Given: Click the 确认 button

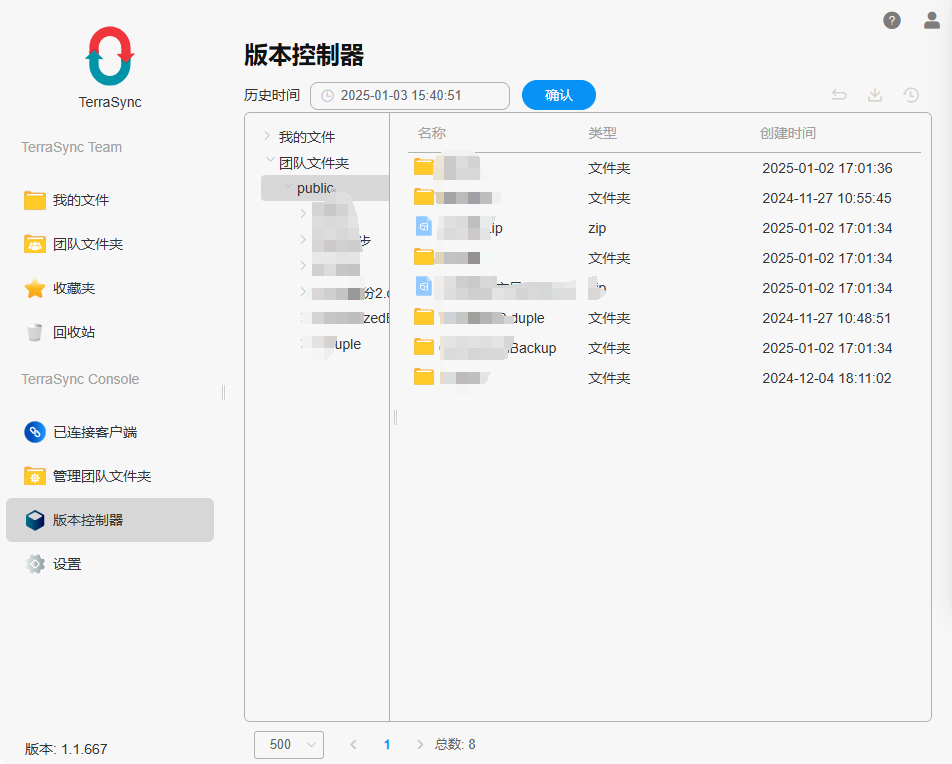Looking at the screenshot, I should [558, 95].
